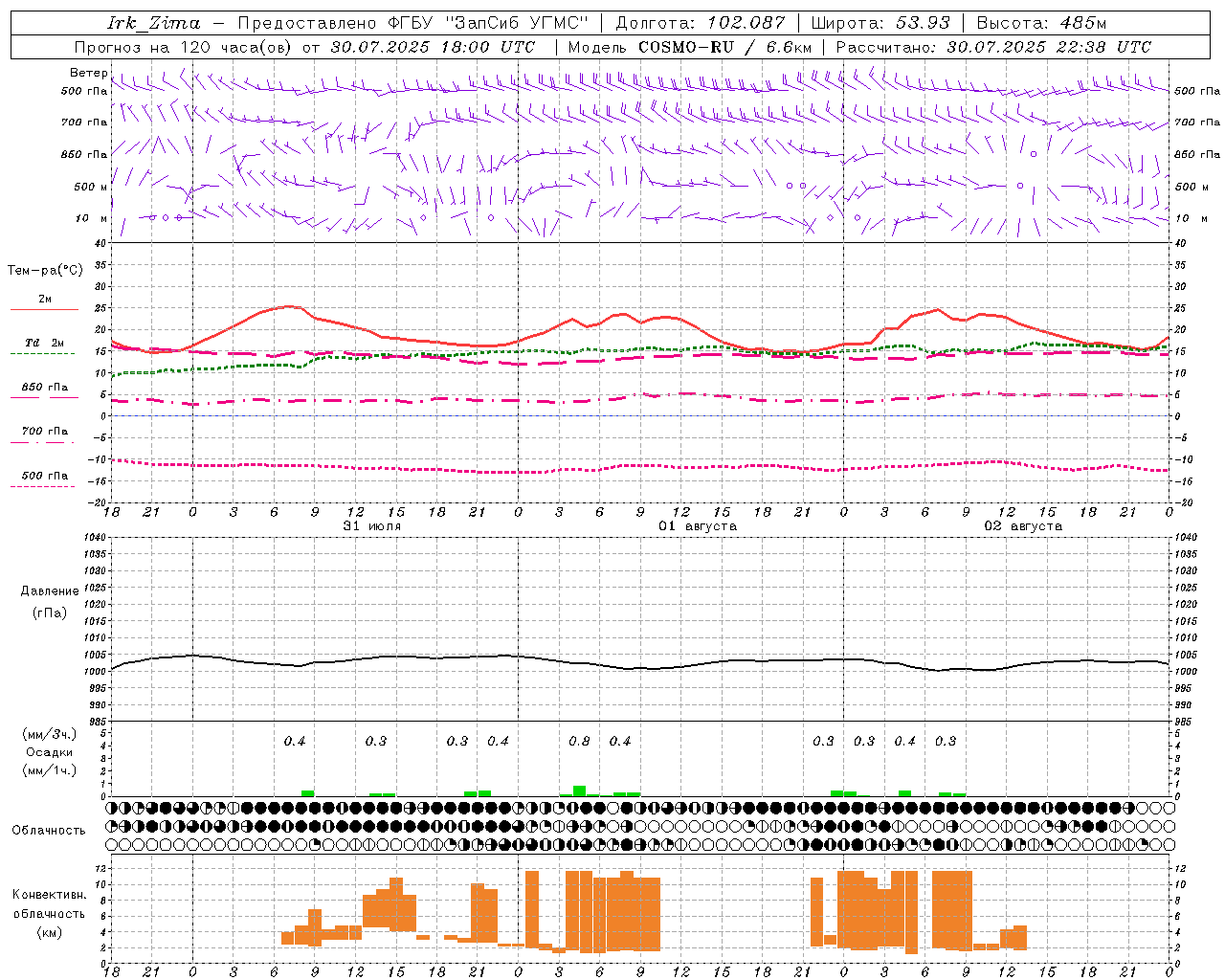Click the (гПа) unit under Давление
This screenshot has width=1225, height=980.
point(50,613)
